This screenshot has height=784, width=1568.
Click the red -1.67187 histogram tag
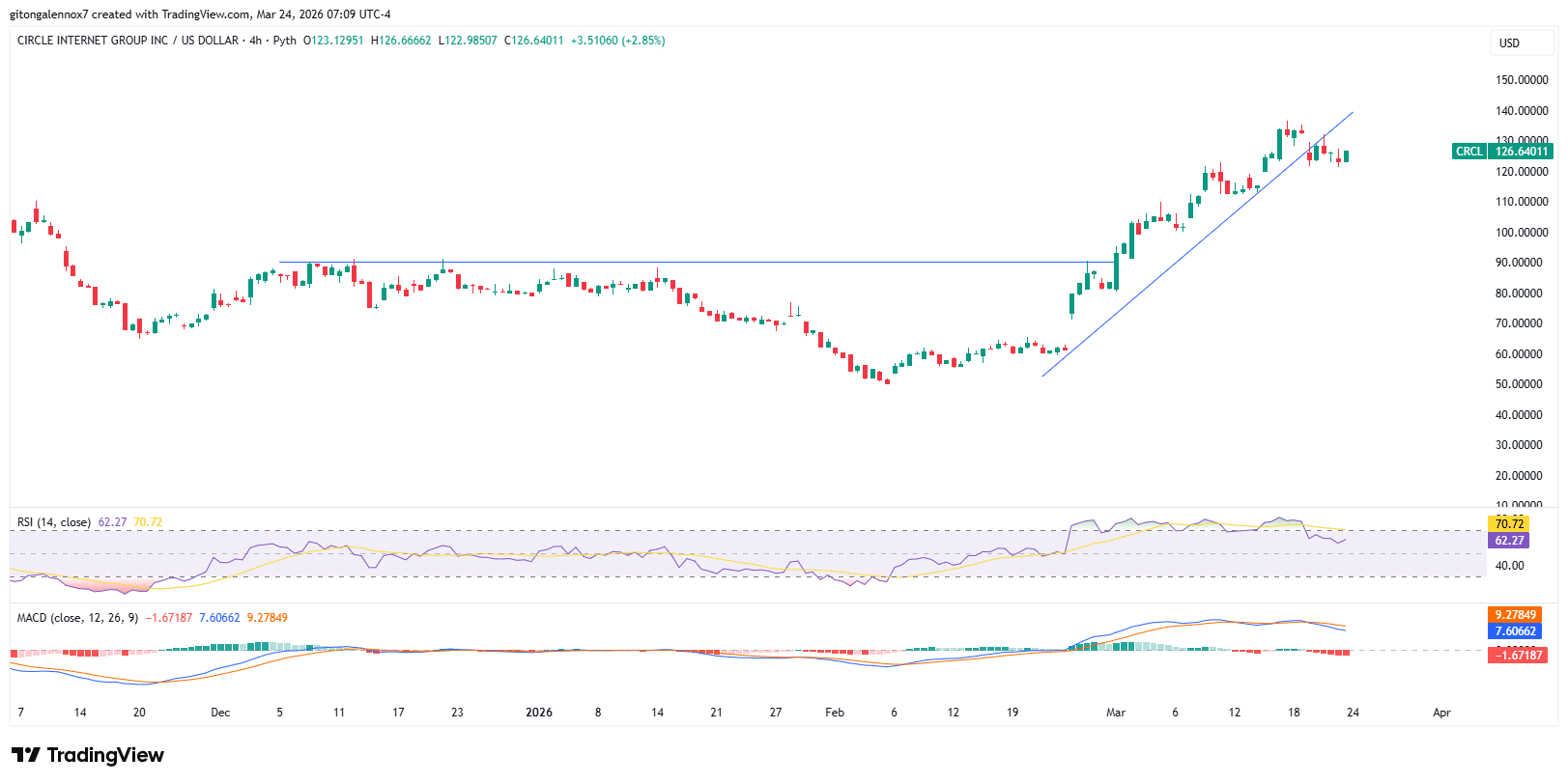[x=1519, y=656]
